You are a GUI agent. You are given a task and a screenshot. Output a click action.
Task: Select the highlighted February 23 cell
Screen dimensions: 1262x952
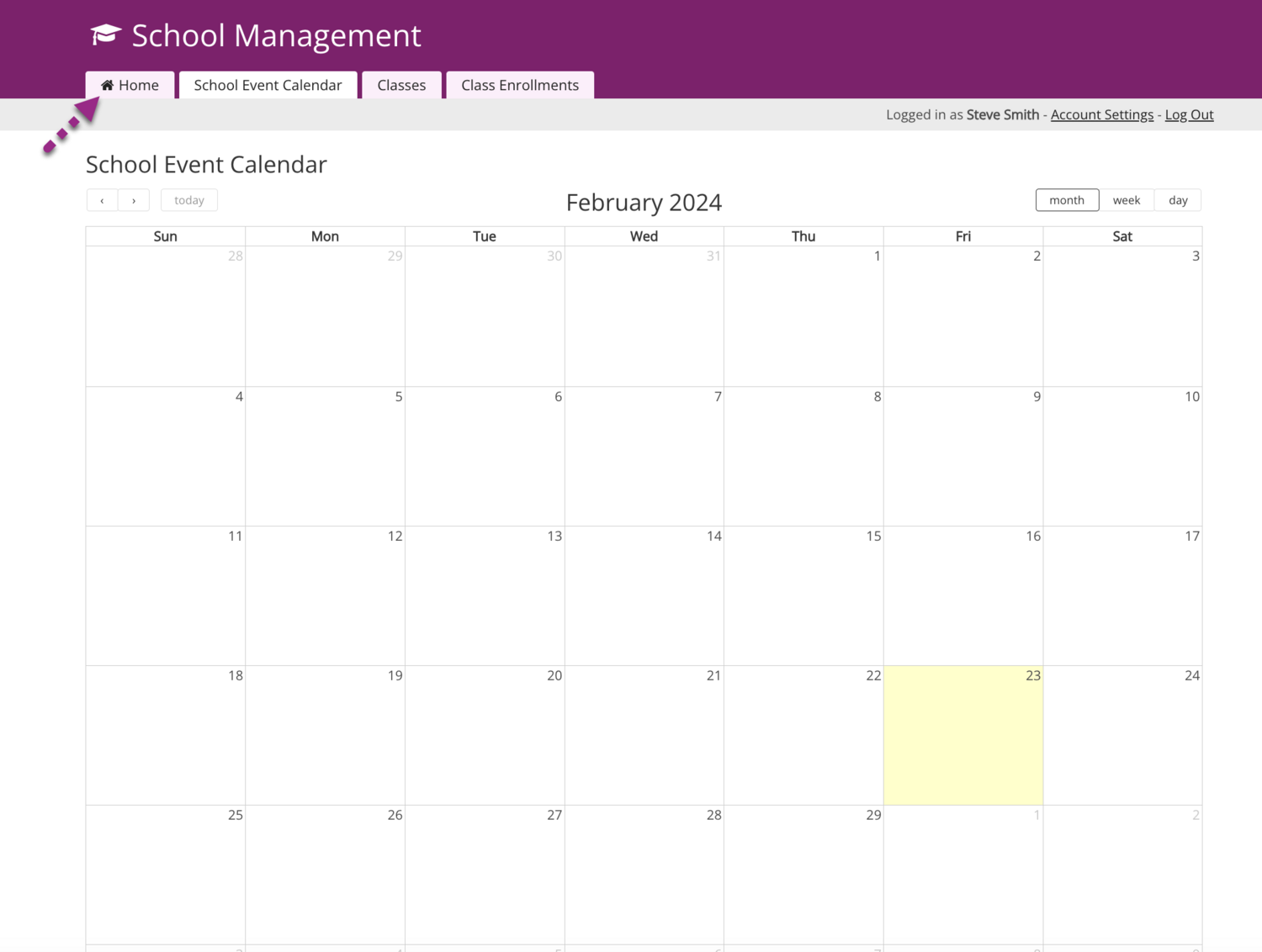click(962, 736)
